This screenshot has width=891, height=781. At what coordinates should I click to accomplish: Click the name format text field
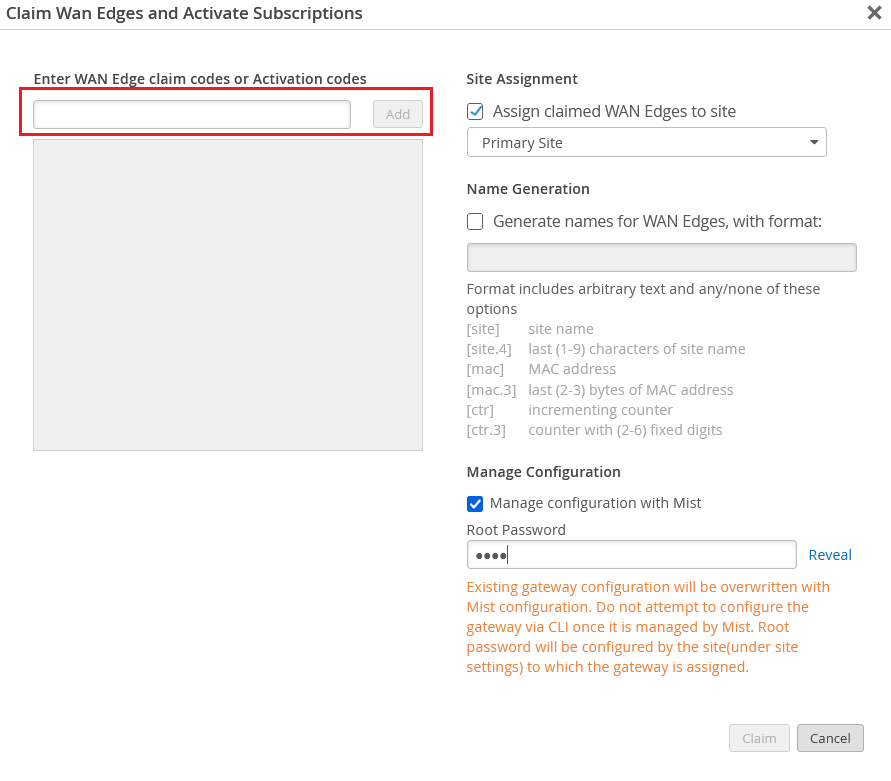(661, 257)
